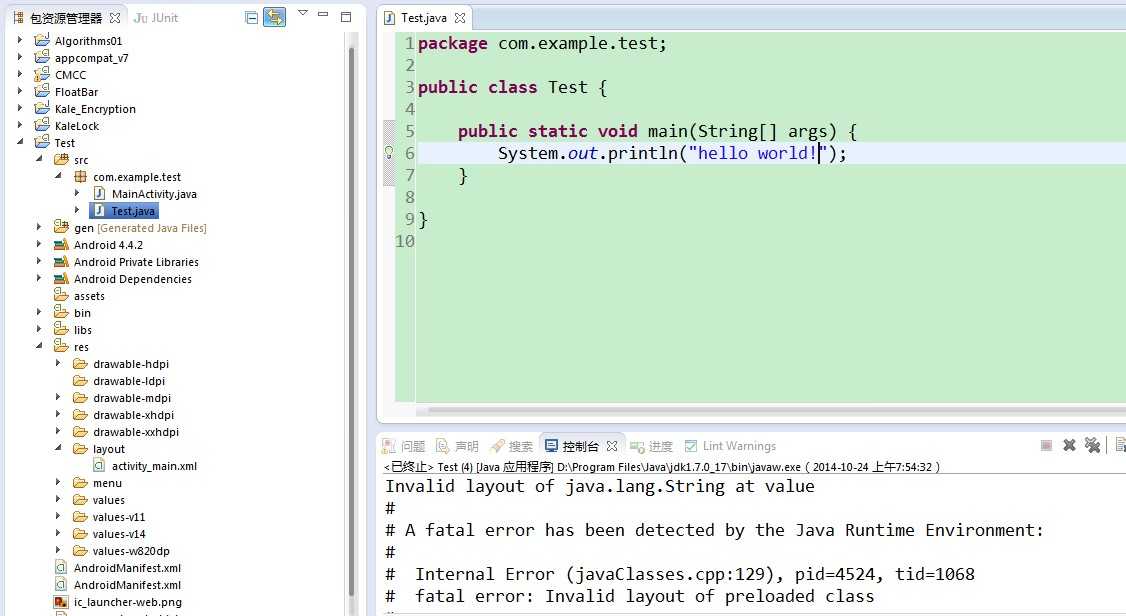Select the menu folder
The image size is (1126, 616).
(98, 482)
